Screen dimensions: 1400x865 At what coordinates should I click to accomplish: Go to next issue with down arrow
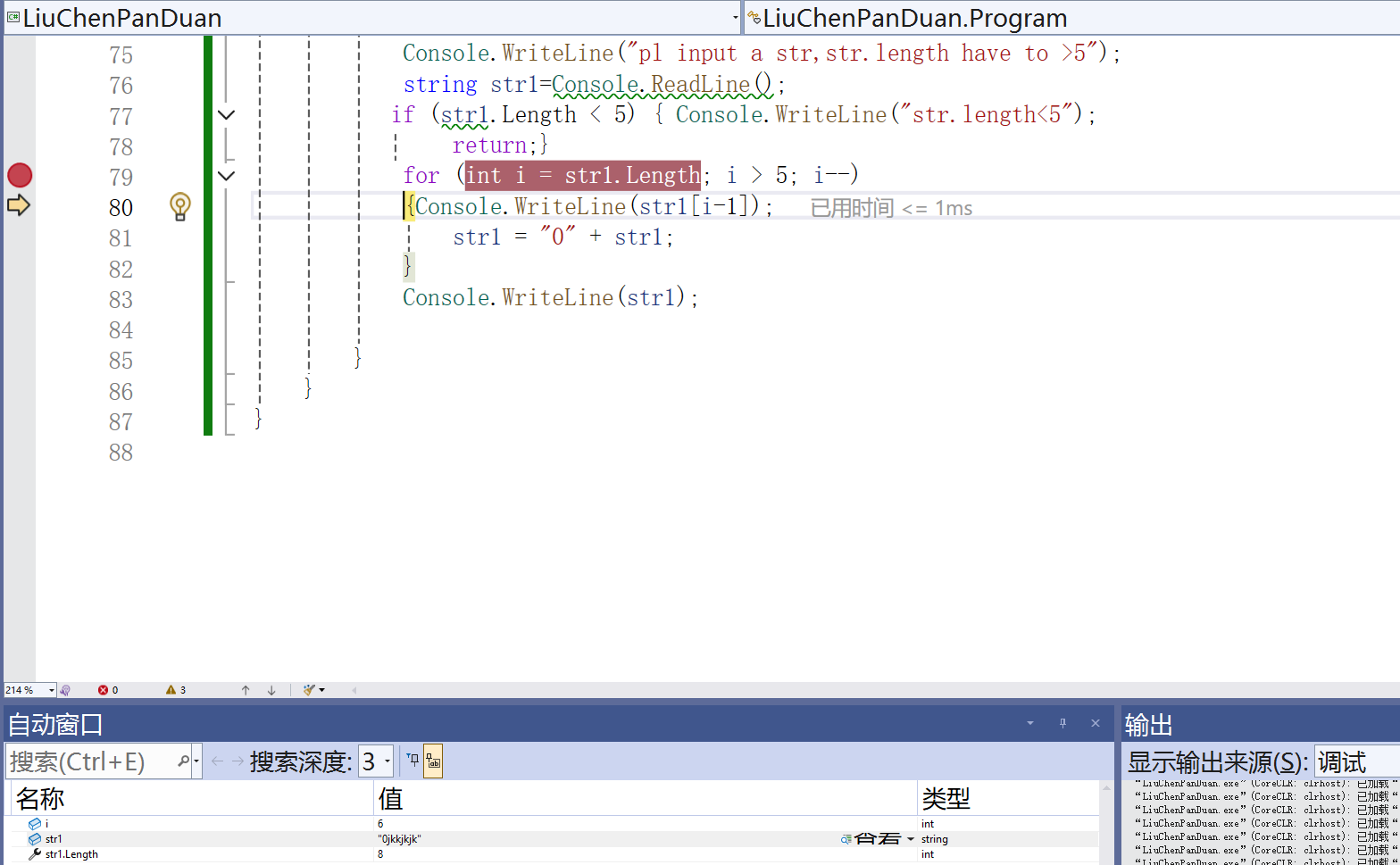tap(271, 690)
